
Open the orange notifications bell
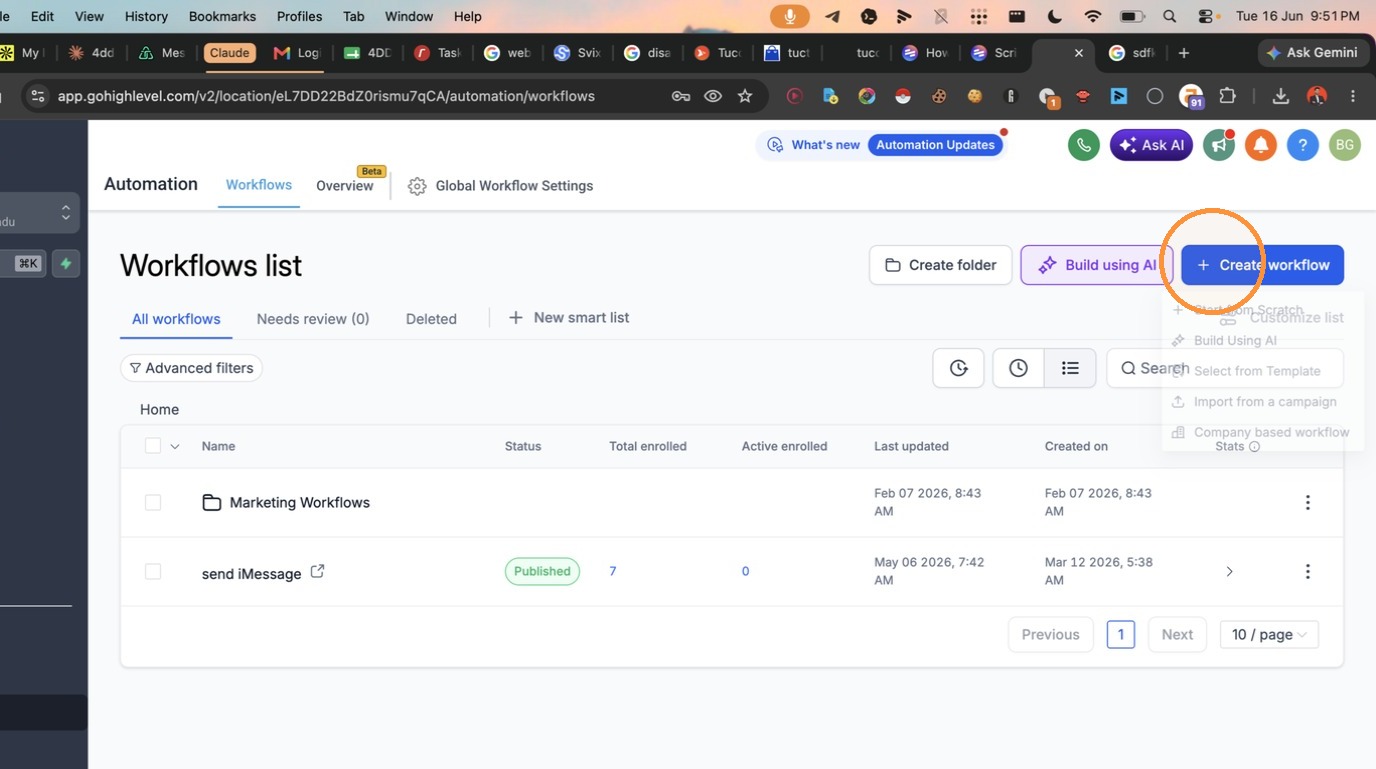tap(1261, 145)
